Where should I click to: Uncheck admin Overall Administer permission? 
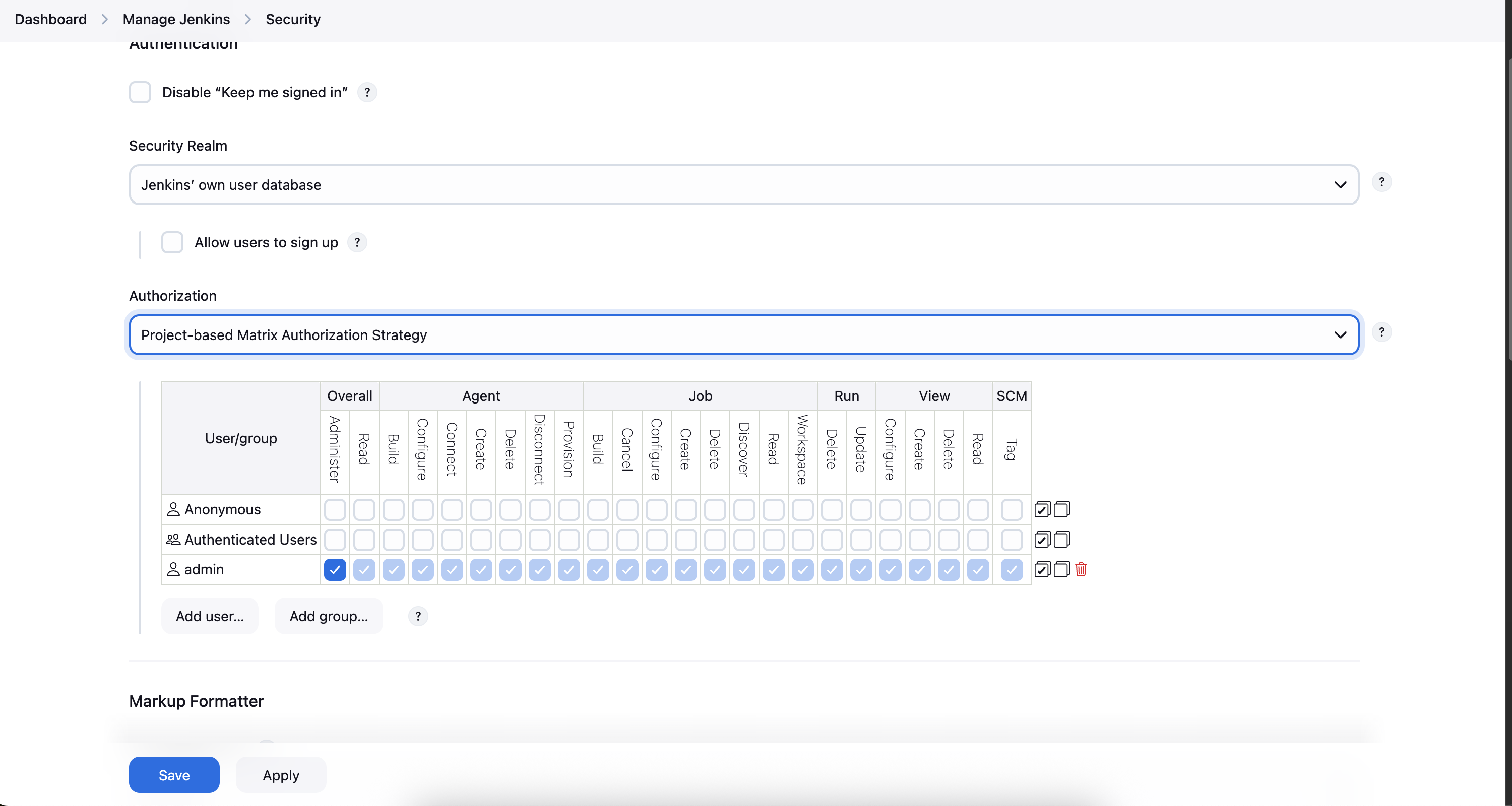coord(335,569)
